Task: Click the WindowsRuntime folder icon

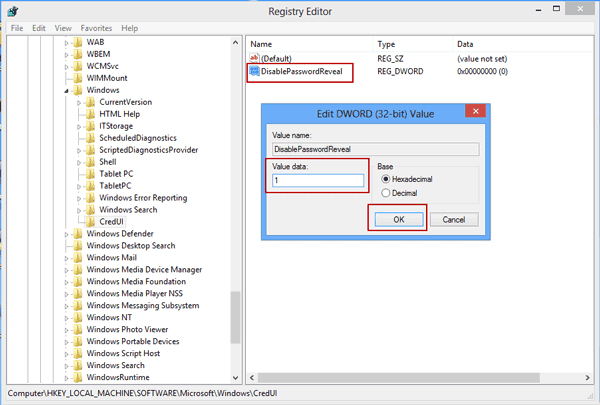Action: pos(78,377)
